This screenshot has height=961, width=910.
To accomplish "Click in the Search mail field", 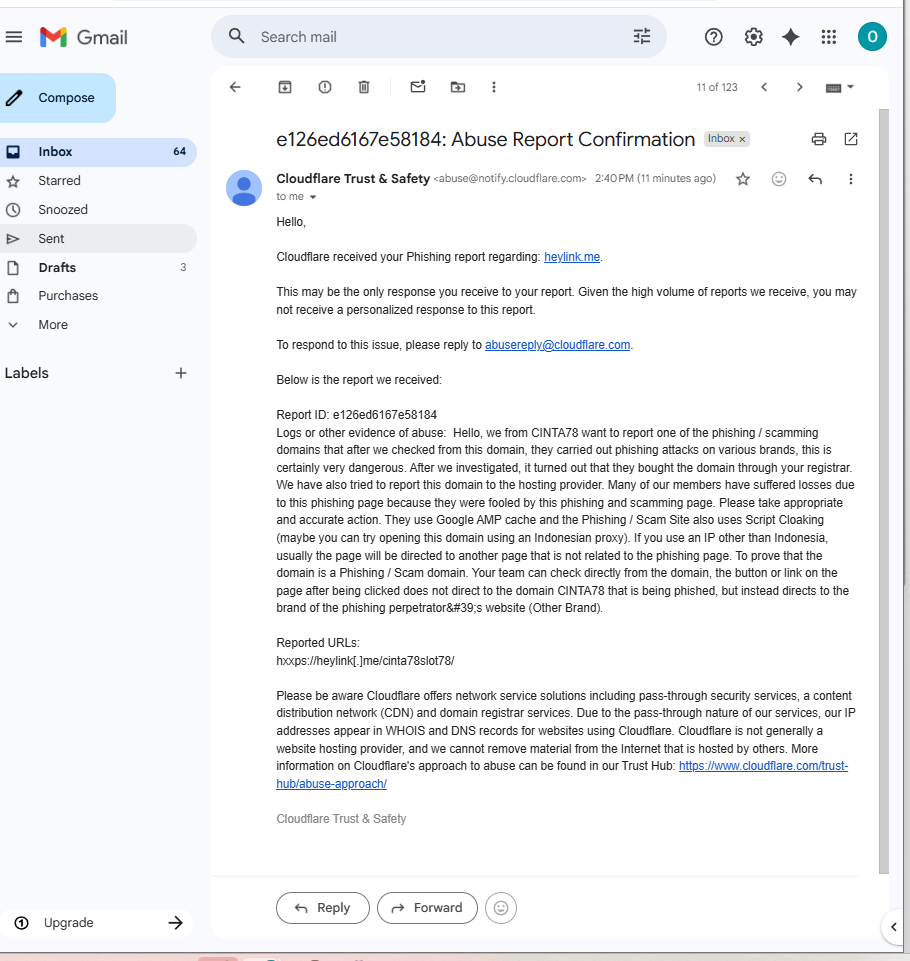I will tap(439, 37).
